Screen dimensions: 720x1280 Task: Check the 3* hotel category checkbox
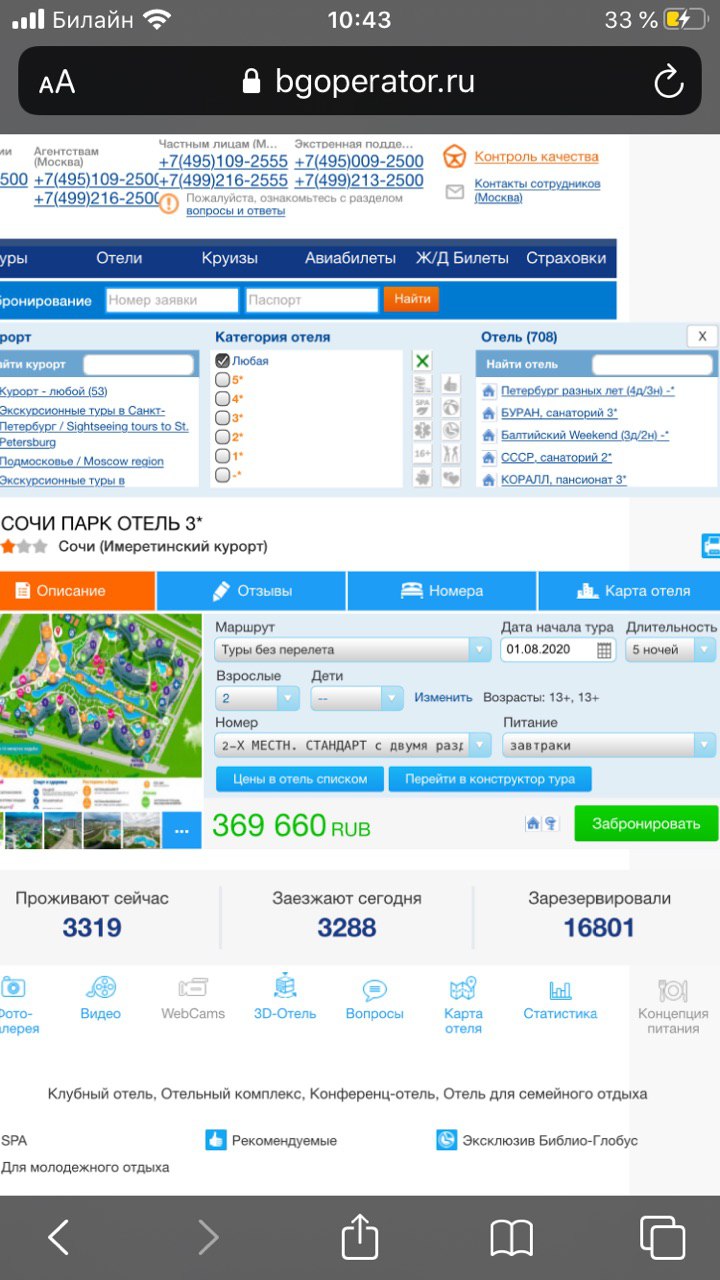[223, 418]
